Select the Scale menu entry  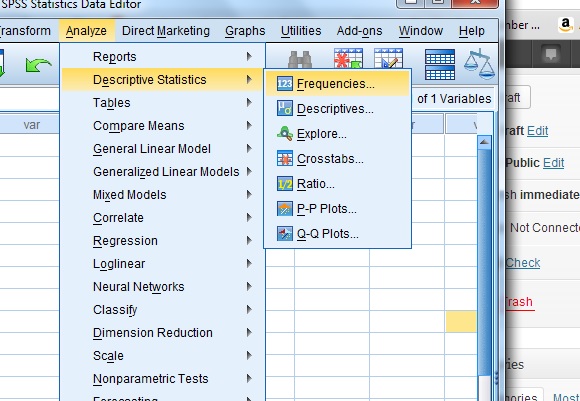coord(163,355)
